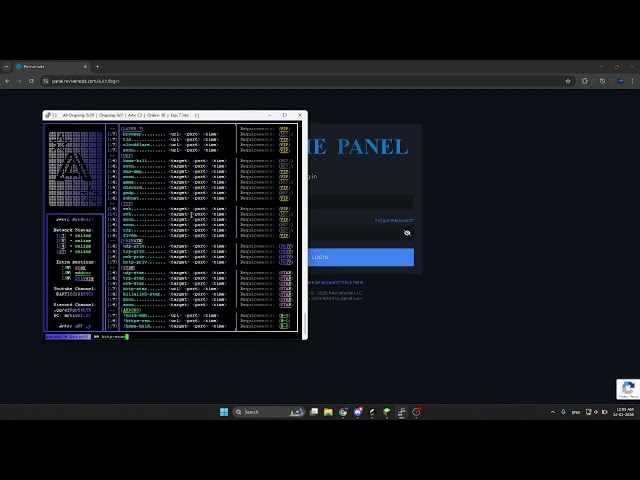
Task: Open the browser extensions puzzle icon
Action: [585, 81]
